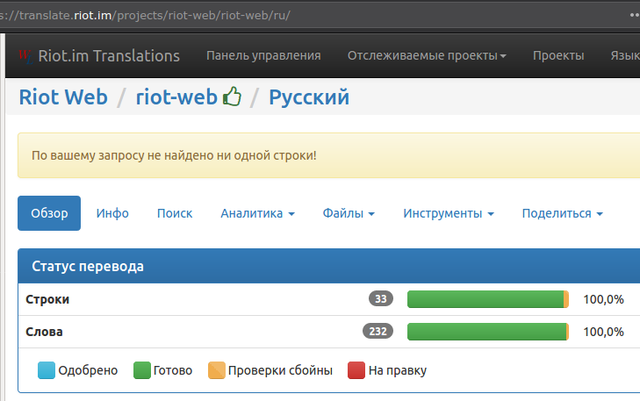Image resolution: width=640 pixels, height=401 pixels.
Task: Click the Слова row label
Action: tap(44, 332)
